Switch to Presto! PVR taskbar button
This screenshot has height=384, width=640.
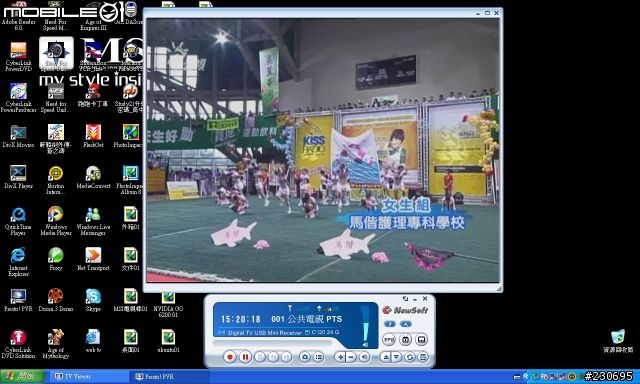[169, 376]
